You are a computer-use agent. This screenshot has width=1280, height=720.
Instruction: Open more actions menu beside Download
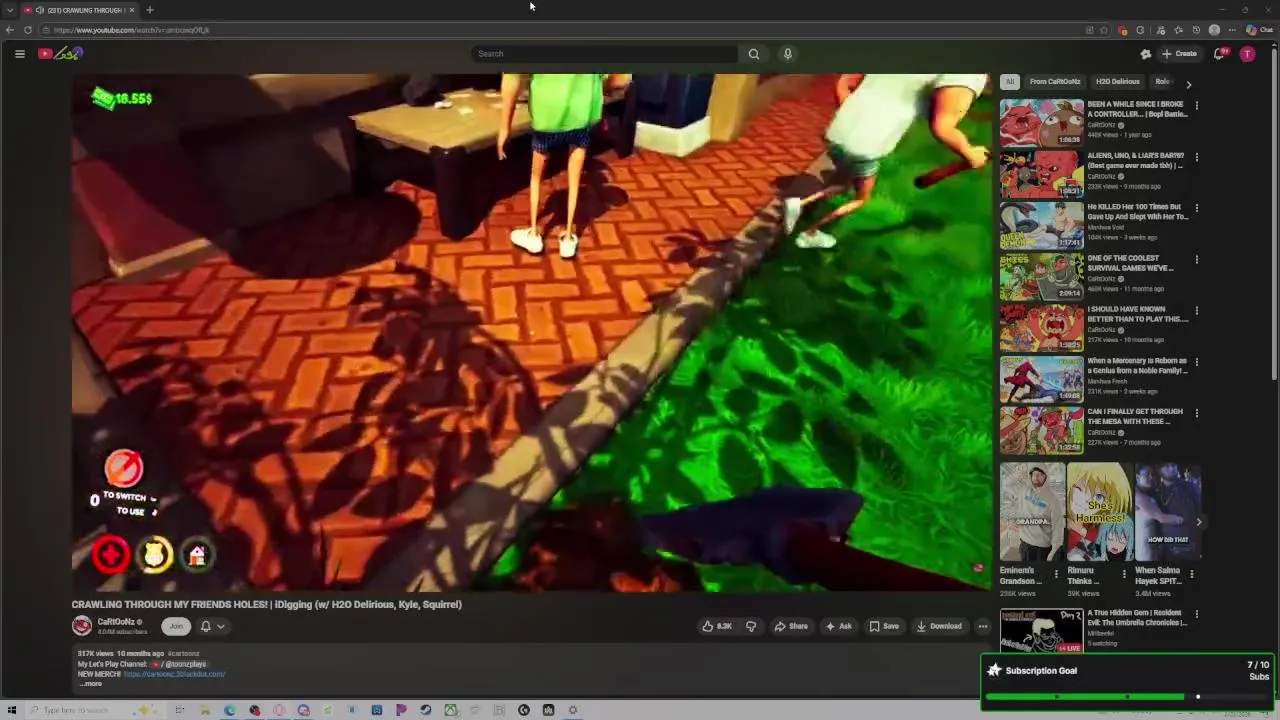point(983,626)
